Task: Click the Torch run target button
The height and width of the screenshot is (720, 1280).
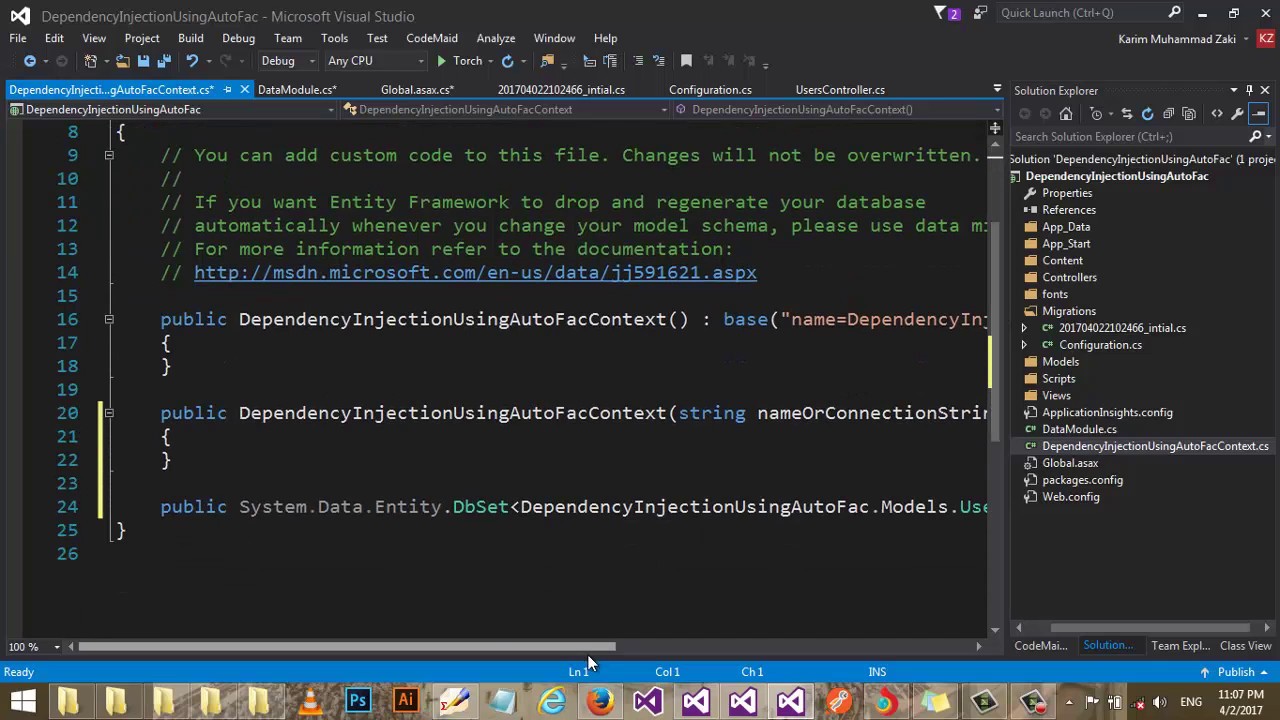Action: pos(467,61)
